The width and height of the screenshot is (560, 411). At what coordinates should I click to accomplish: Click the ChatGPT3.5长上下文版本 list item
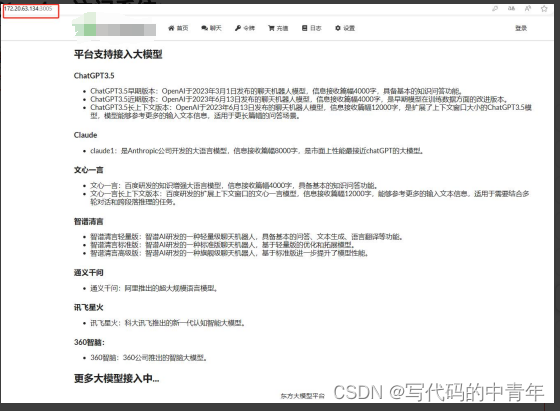click(311, 111)
